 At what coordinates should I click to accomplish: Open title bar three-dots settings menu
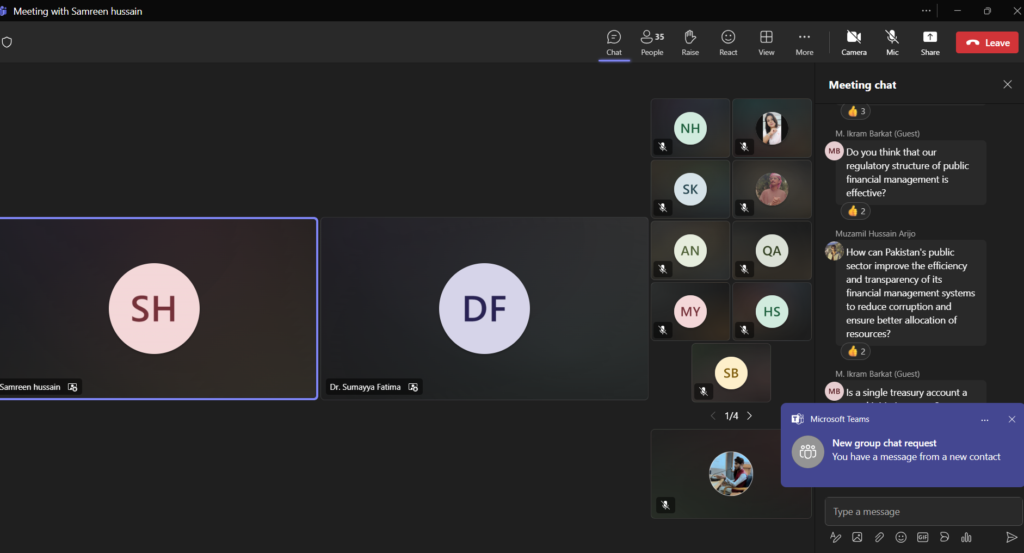(926, 10)
